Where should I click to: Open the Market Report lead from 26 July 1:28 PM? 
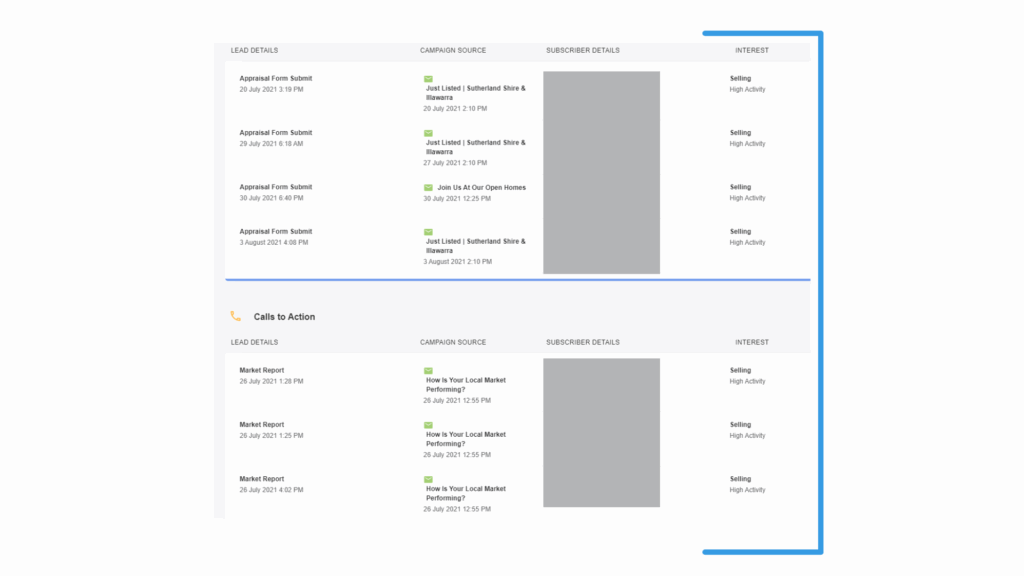tap(261, 370)
